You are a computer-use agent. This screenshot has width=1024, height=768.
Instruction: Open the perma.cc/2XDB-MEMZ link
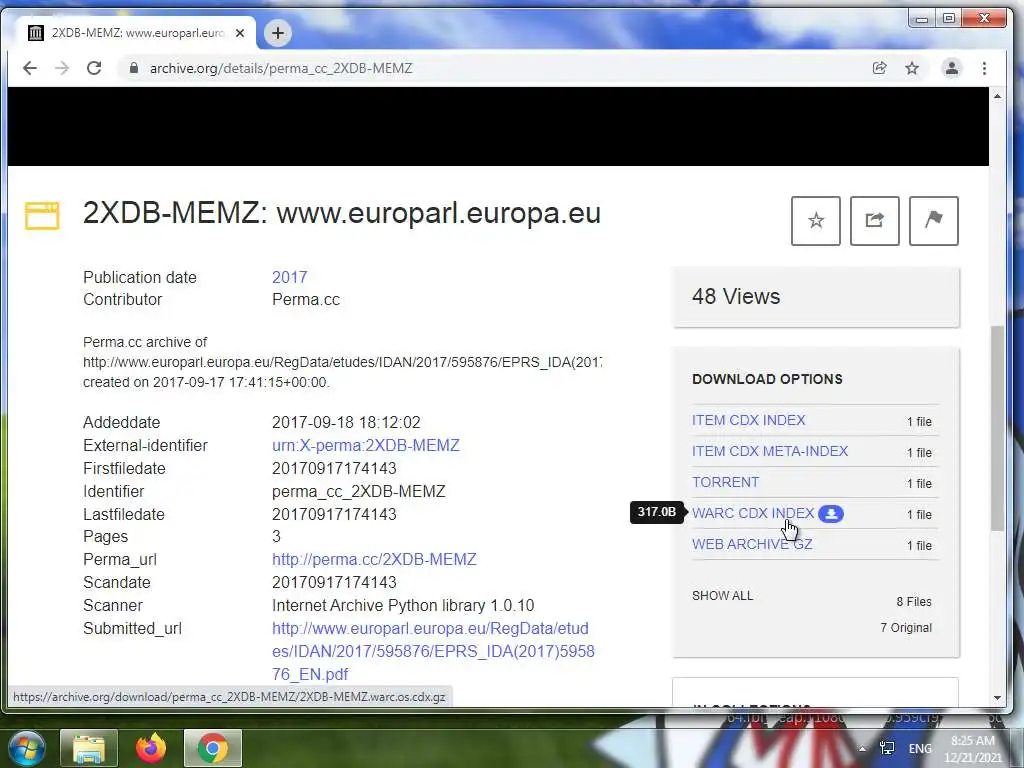click(374, 560)
